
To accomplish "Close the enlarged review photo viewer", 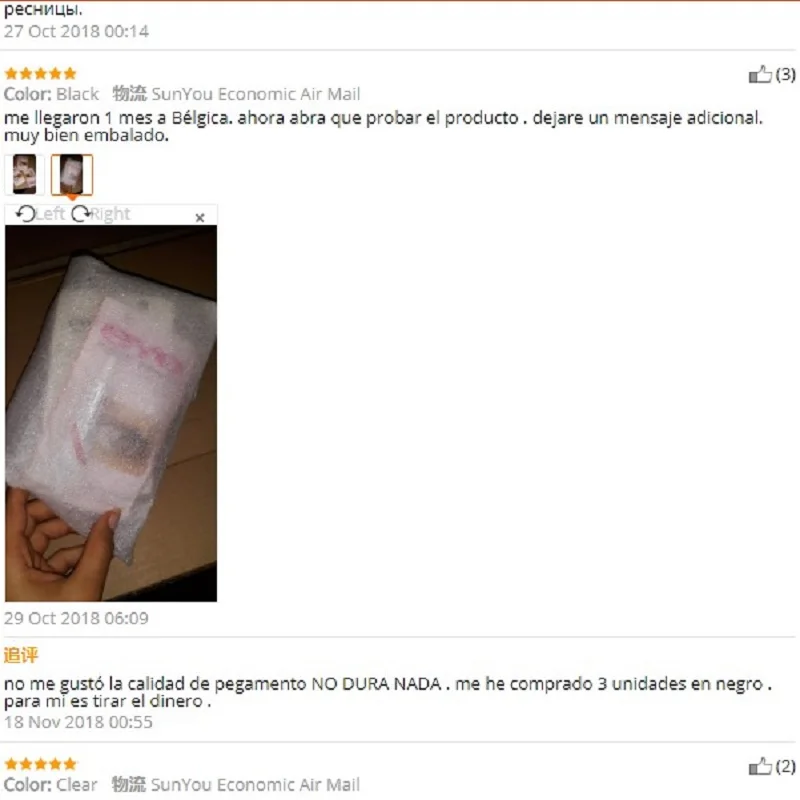I will click(200, 218).
